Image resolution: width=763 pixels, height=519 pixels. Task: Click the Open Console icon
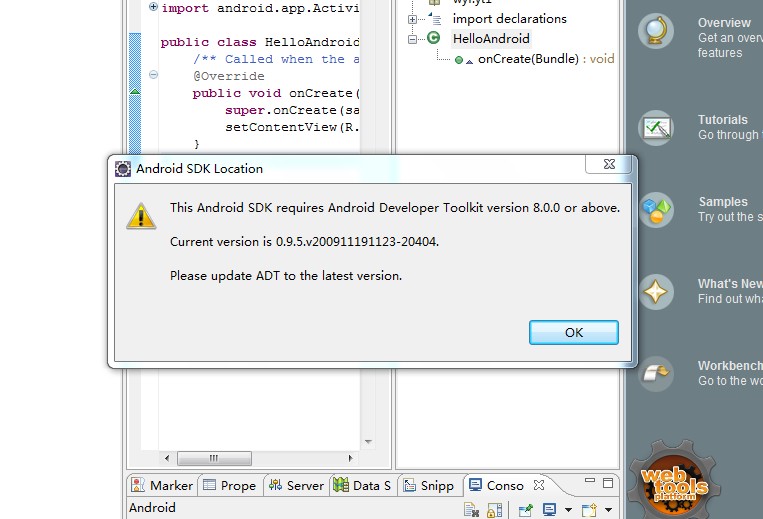click(x=589, y=510)
